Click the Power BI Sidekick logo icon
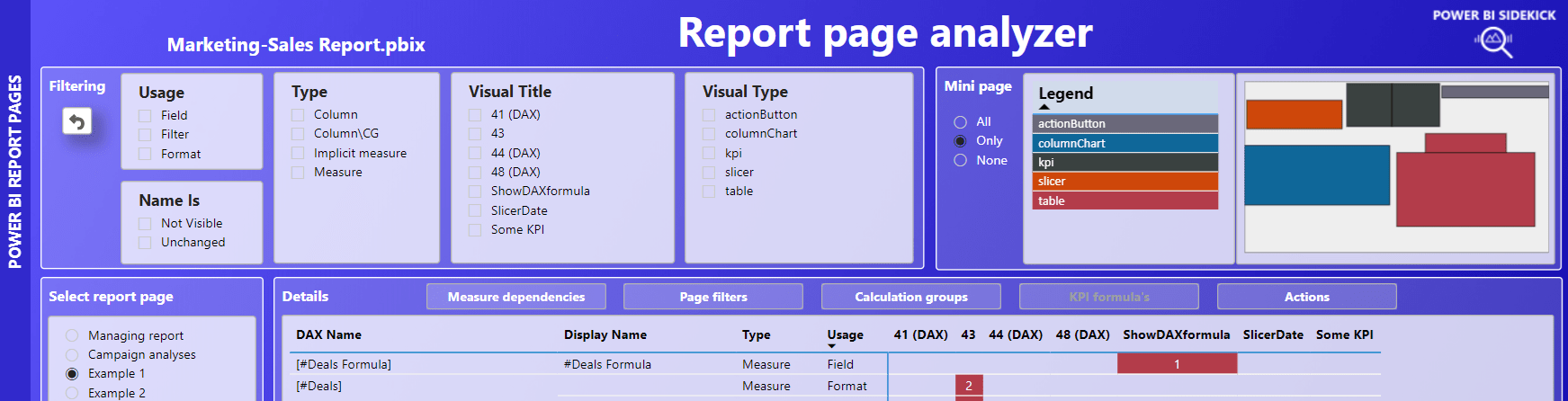 1494,40
